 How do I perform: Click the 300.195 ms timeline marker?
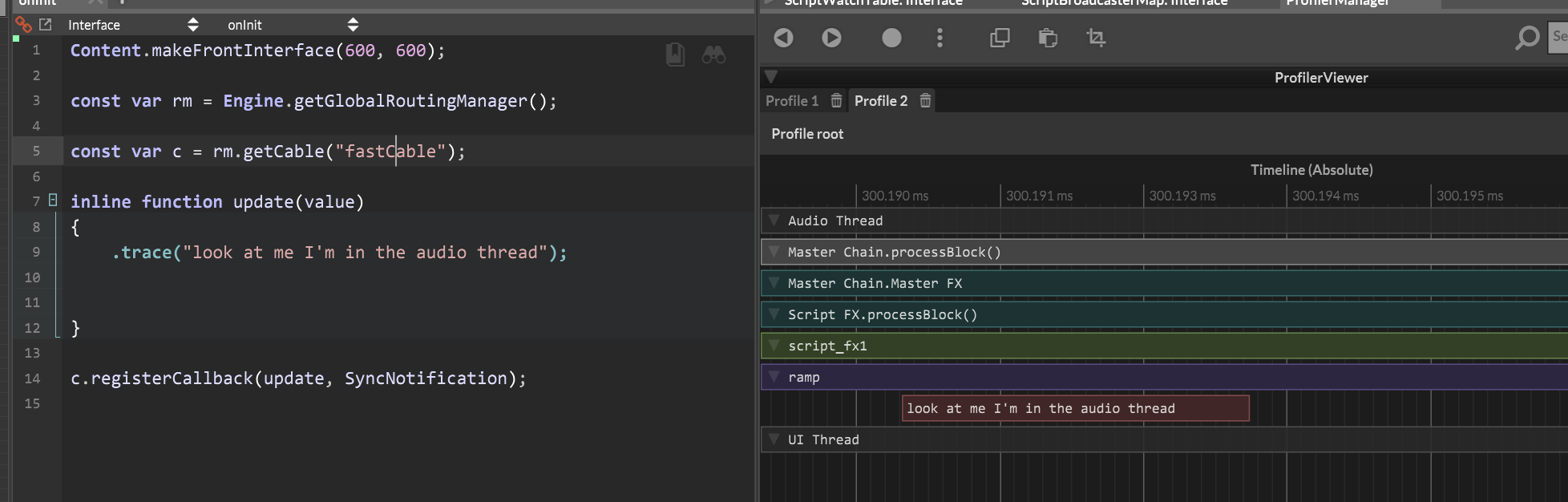click(1469, 196)
